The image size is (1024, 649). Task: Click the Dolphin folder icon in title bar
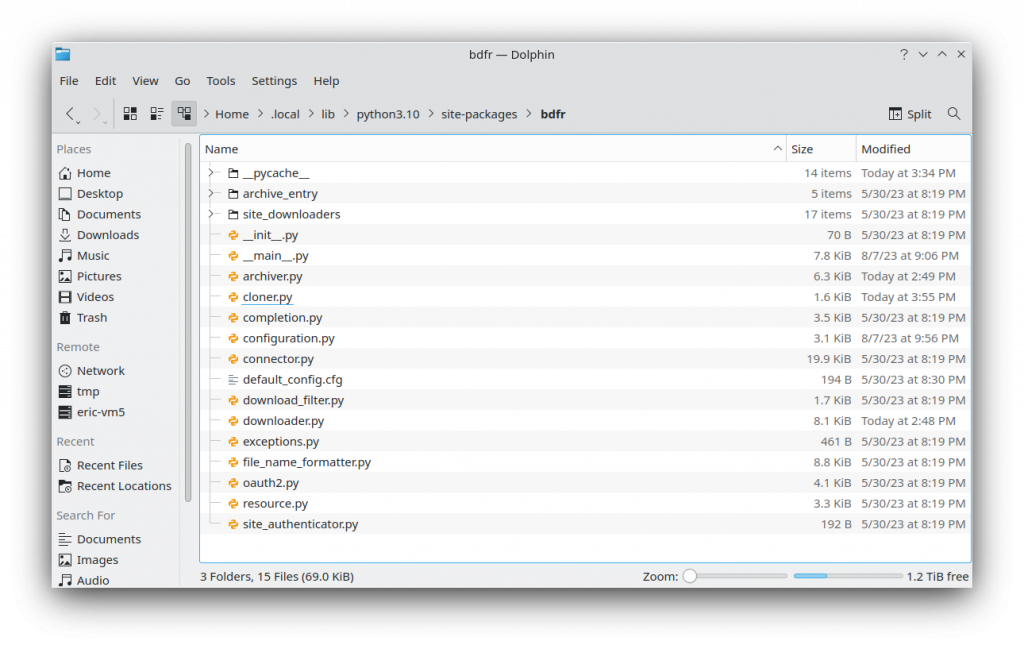click(63, 54)
